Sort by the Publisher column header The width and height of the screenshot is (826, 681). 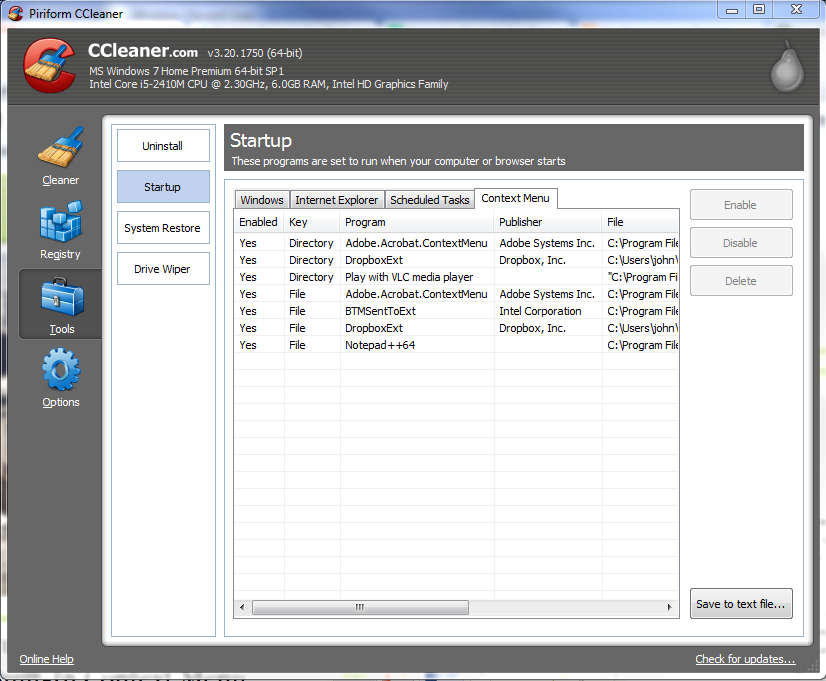coord(548,222)
